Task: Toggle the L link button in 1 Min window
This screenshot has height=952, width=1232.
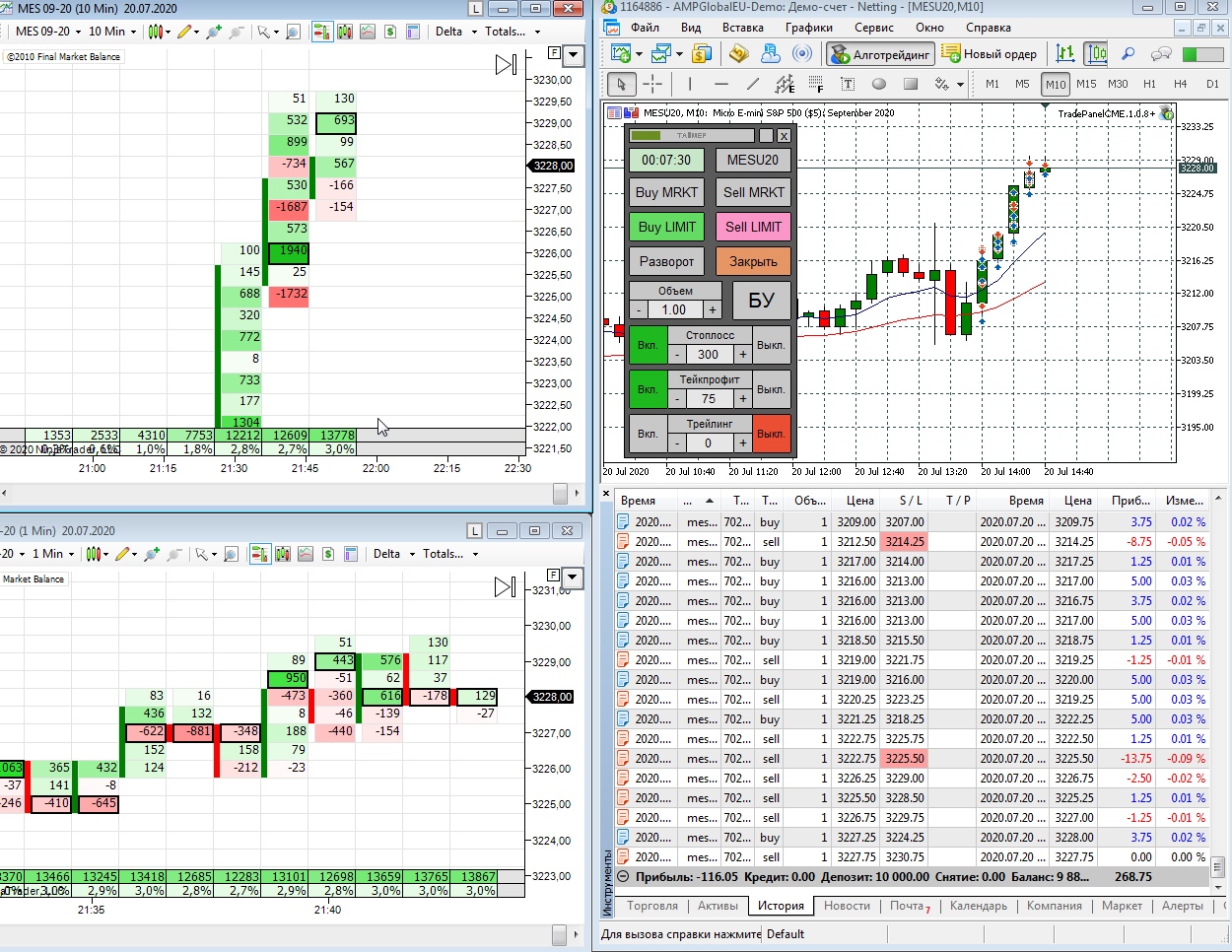Action: click(475, 530)
